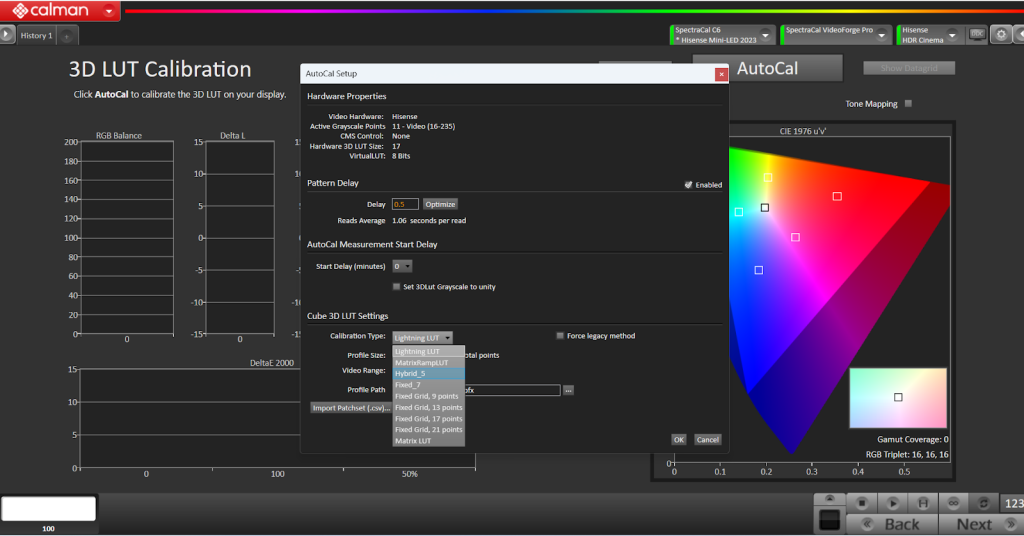Select Fixed Grid, 21 points option
The image size is (1024, 536).
(428, 430)
